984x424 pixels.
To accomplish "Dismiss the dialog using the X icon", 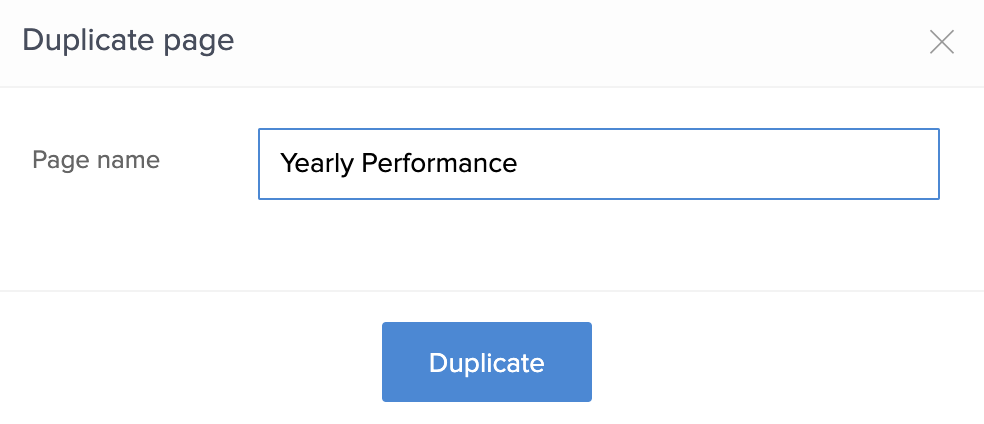I will (942, 42).
